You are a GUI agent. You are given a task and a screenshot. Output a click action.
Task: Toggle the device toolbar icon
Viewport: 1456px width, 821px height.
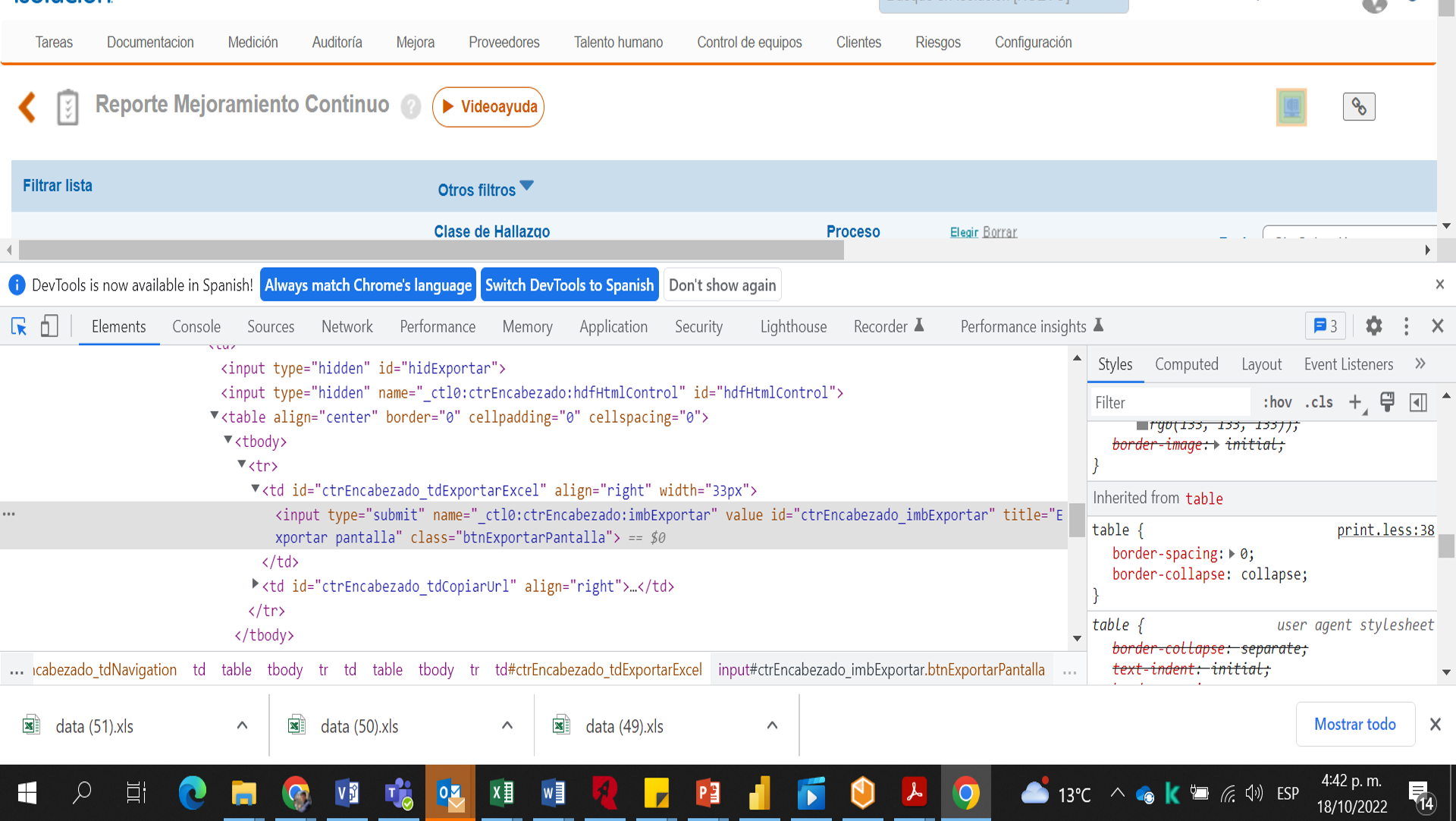(49, 326)
